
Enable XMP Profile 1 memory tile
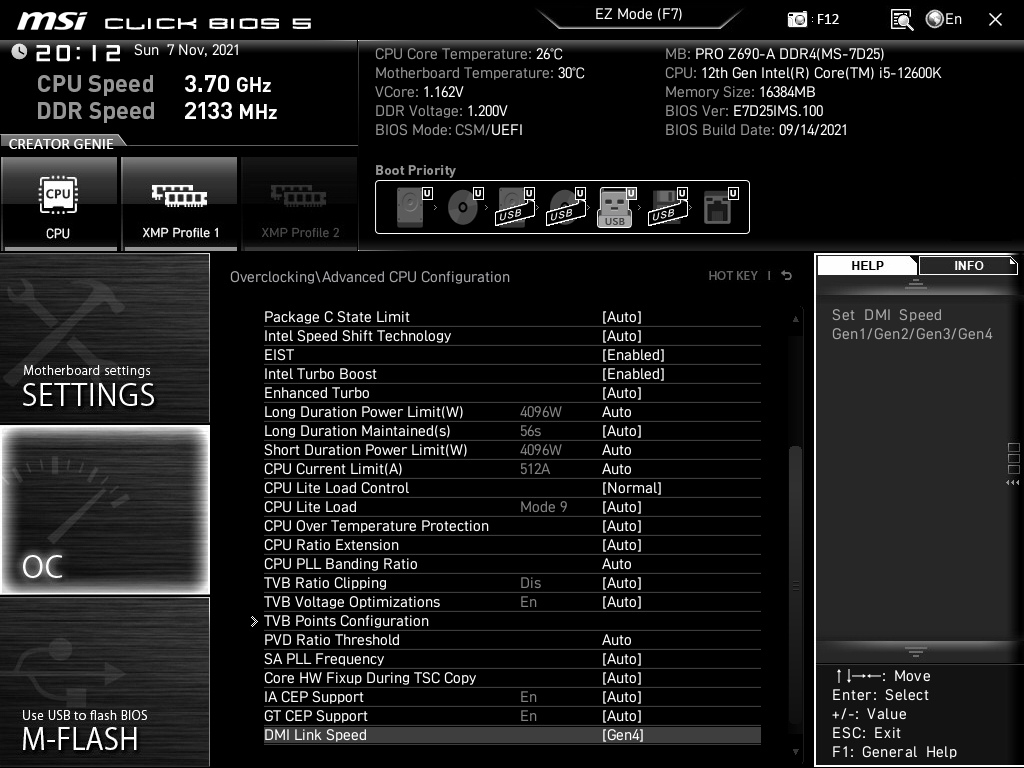tap(180, 204)
